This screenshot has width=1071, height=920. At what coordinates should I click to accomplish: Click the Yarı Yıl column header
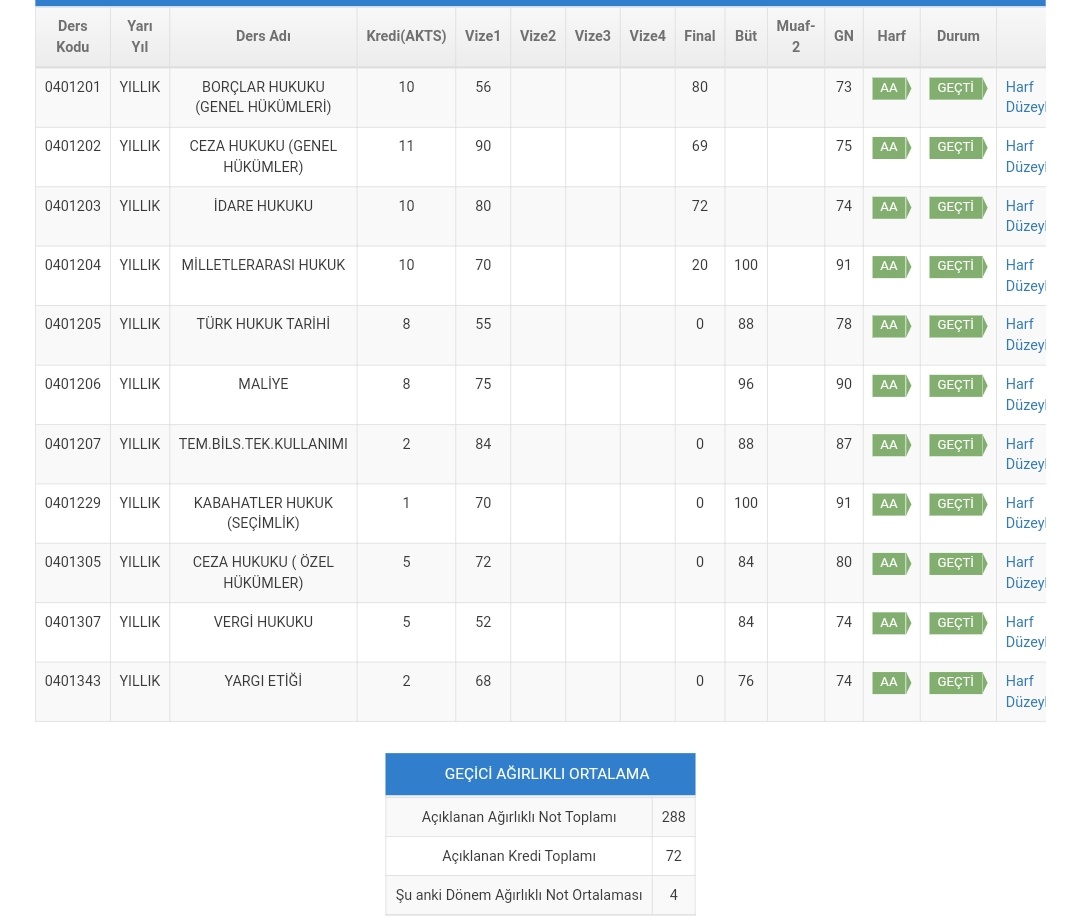(139, 36)
